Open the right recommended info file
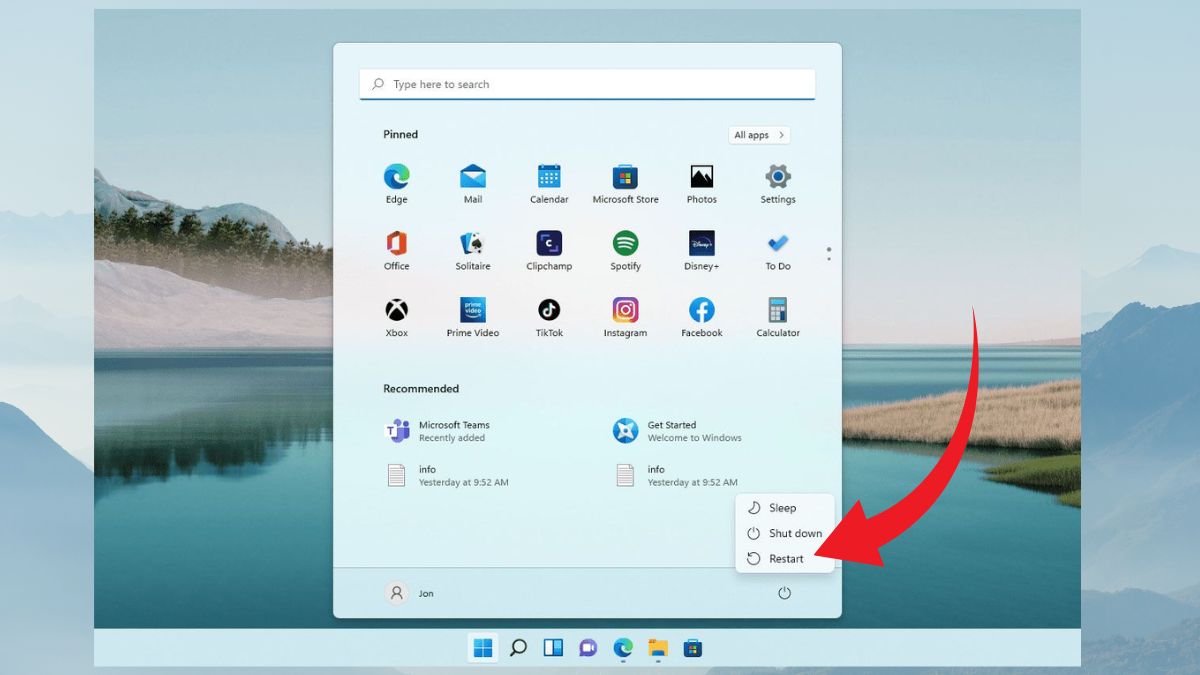Image resolution: width=1200 pixels, height=675 pixels. tap(676, 475)
